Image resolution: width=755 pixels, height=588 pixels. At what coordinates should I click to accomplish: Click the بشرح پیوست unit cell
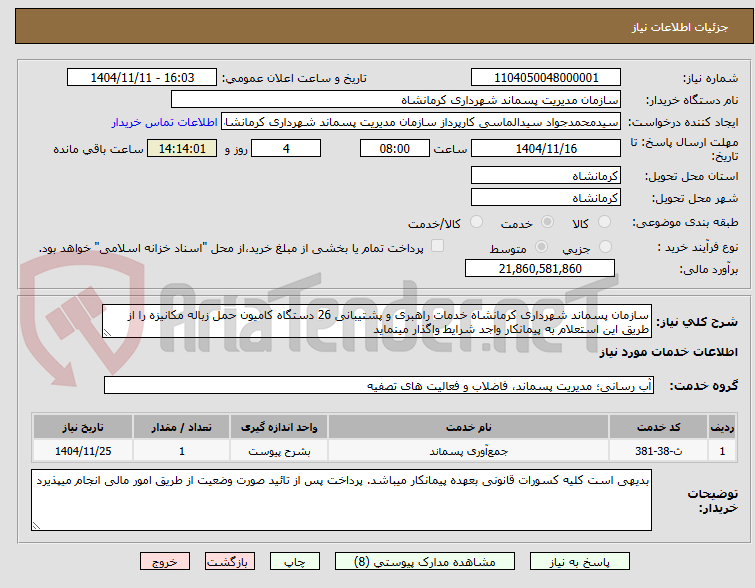(279, 451)
